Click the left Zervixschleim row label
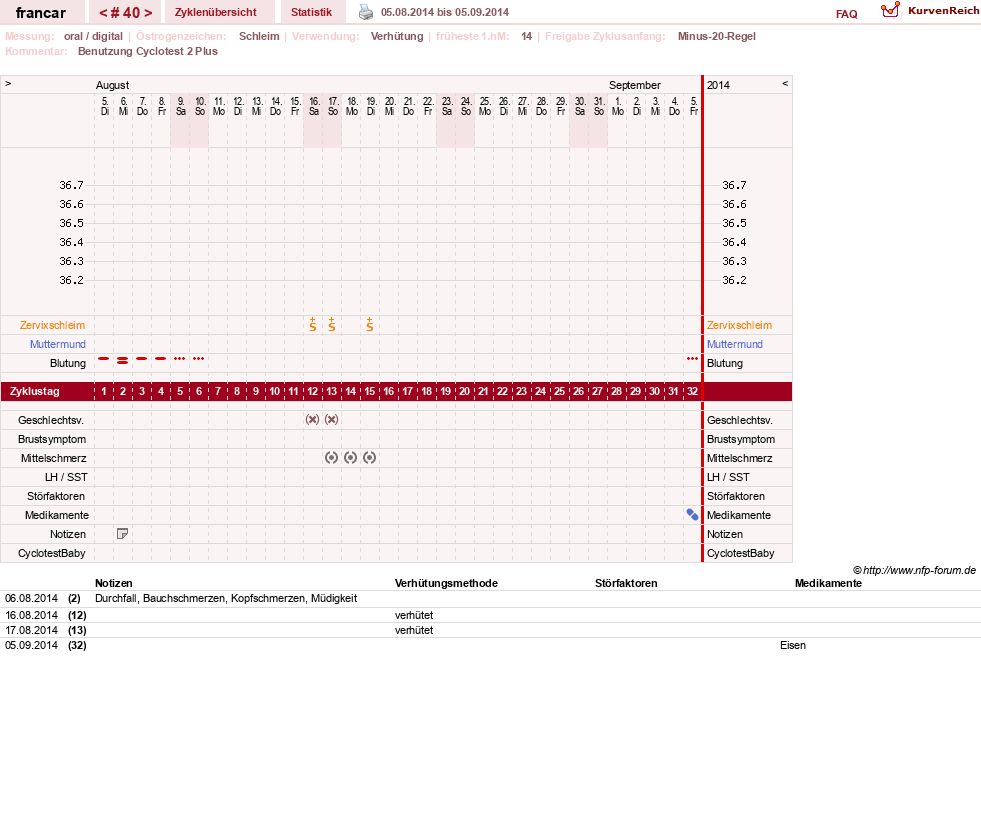This screenshot has width=981, height=822. [53, 325]
